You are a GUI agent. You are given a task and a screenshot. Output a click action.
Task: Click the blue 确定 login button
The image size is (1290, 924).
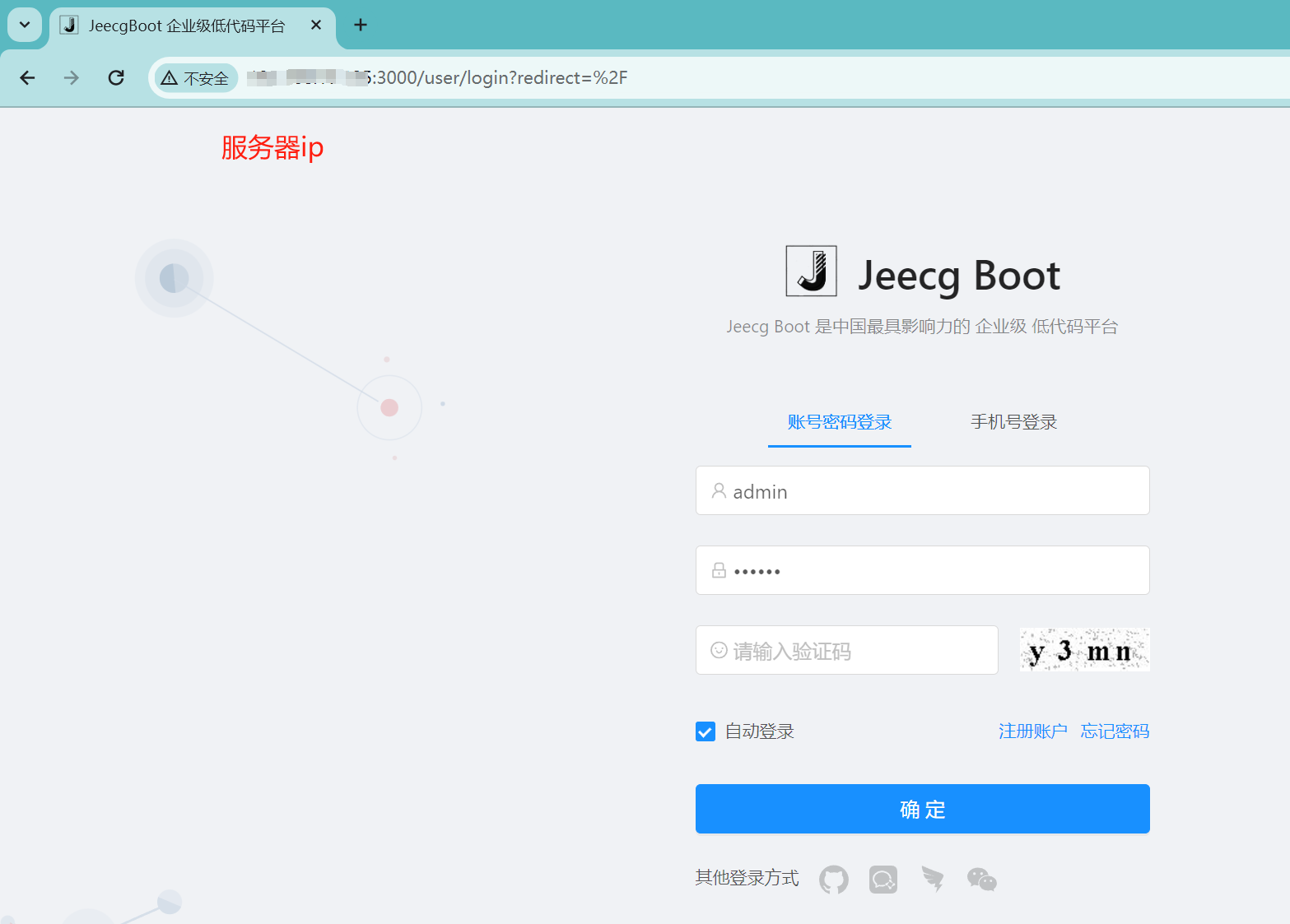coord(923,809)
